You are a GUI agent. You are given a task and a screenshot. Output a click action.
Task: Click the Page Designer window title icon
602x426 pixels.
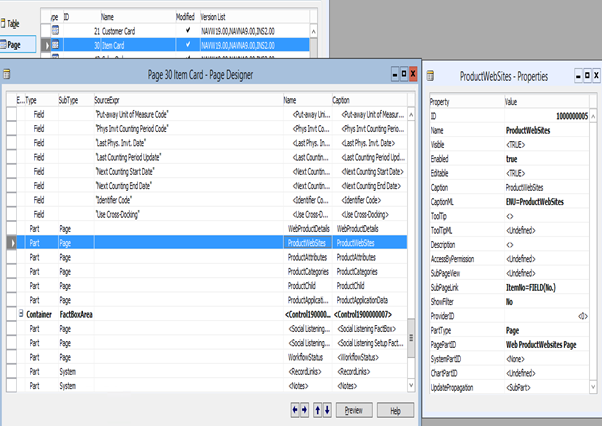click(7, 74)
